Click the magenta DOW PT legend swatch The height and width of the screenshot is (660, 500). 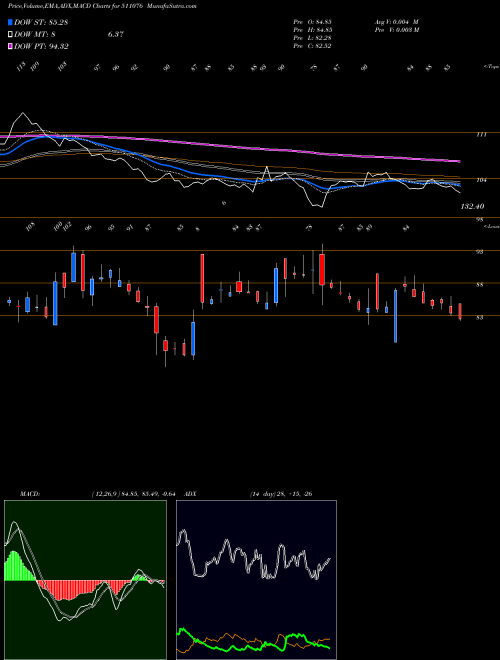click(11, 46)
